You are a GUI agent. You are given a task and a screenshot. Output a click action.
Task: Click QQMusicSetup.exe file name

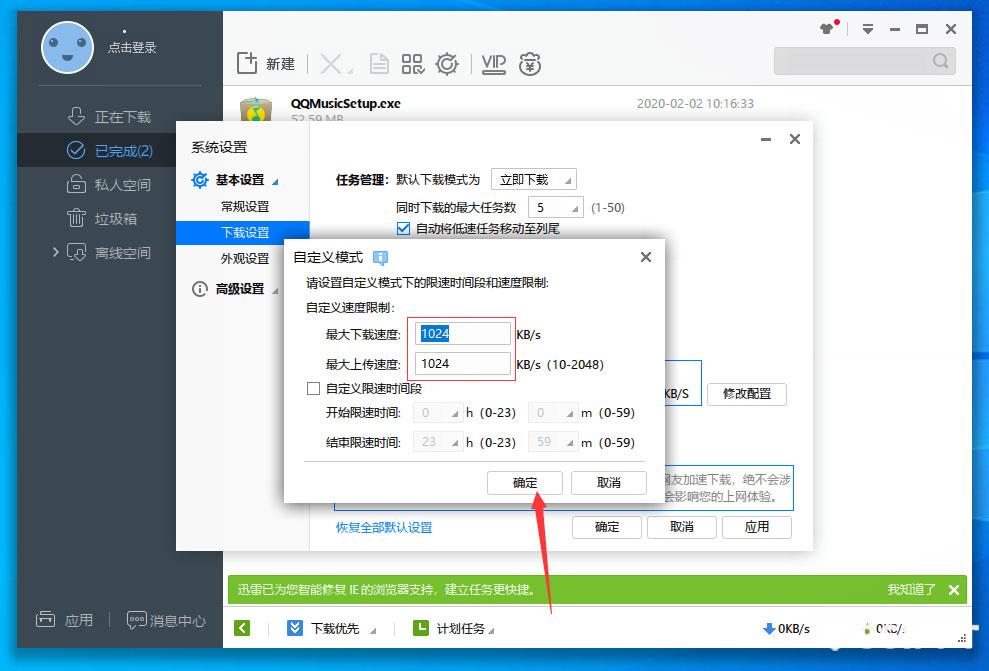point(346,103)
